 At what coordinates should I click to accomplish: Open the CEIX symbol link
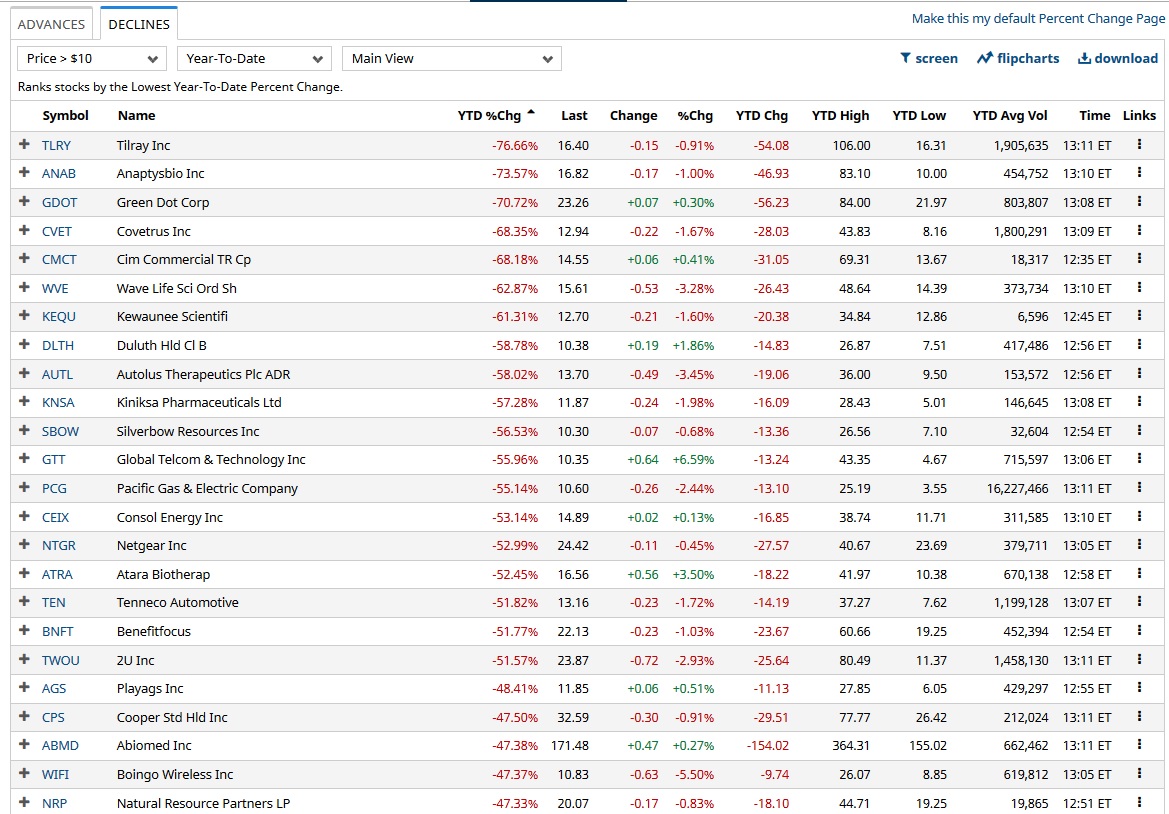click(55, 517)
